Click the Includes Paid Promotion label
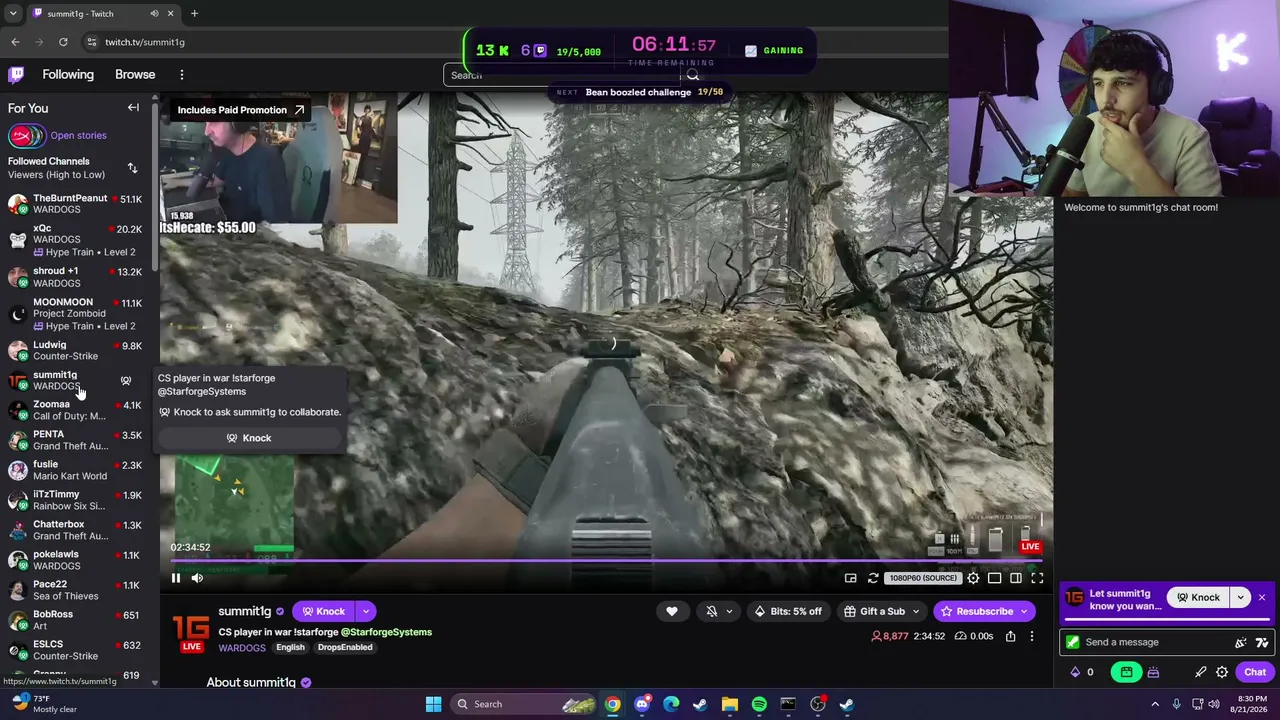This screenshot has width=1280, height=720. [241, 110]
